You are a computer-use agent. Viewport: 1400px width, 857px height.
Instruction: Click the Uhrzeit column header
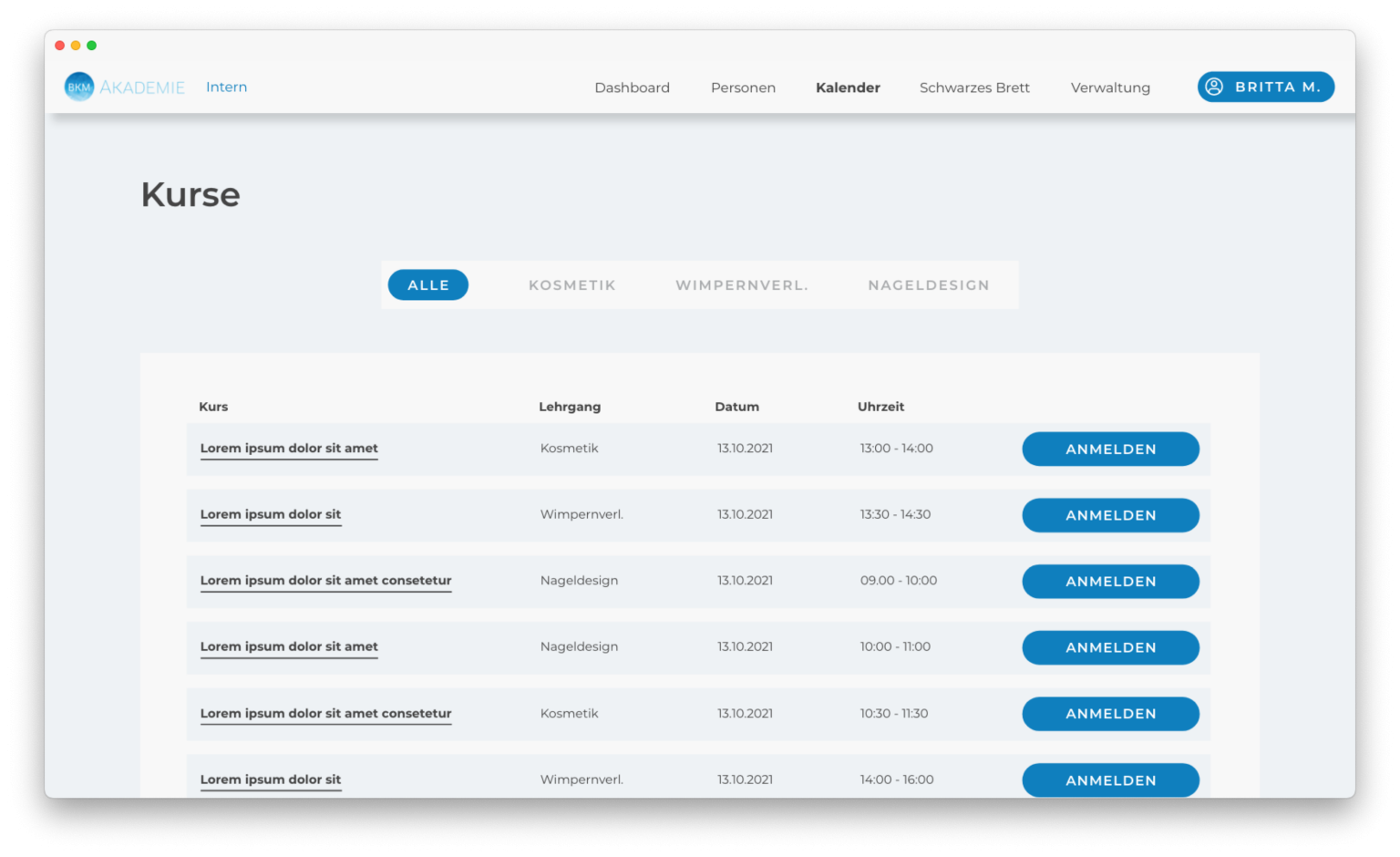pyautogui.click(x=880, y=407)
